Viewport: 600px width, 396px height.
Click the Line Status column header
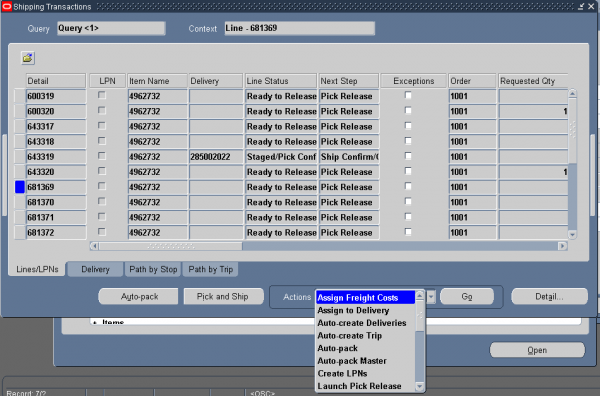click(x=281, y=81)
